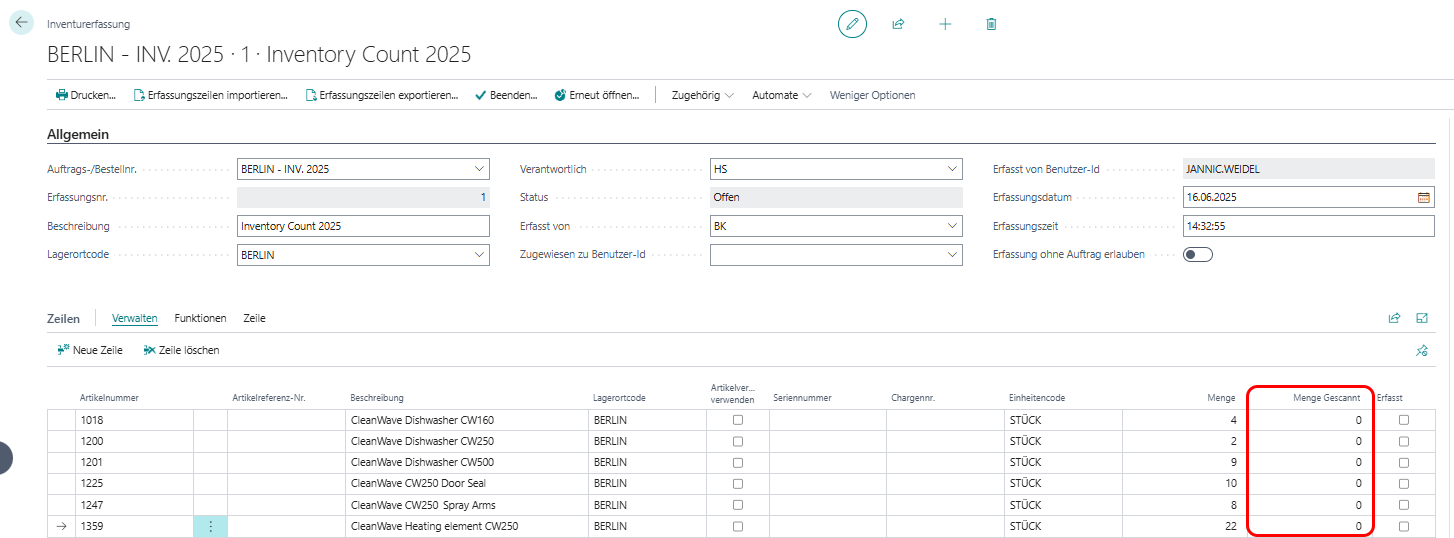Click the plus icon to create new
The width and height of the screenshot is (1454, 538).
coord(945,24)
